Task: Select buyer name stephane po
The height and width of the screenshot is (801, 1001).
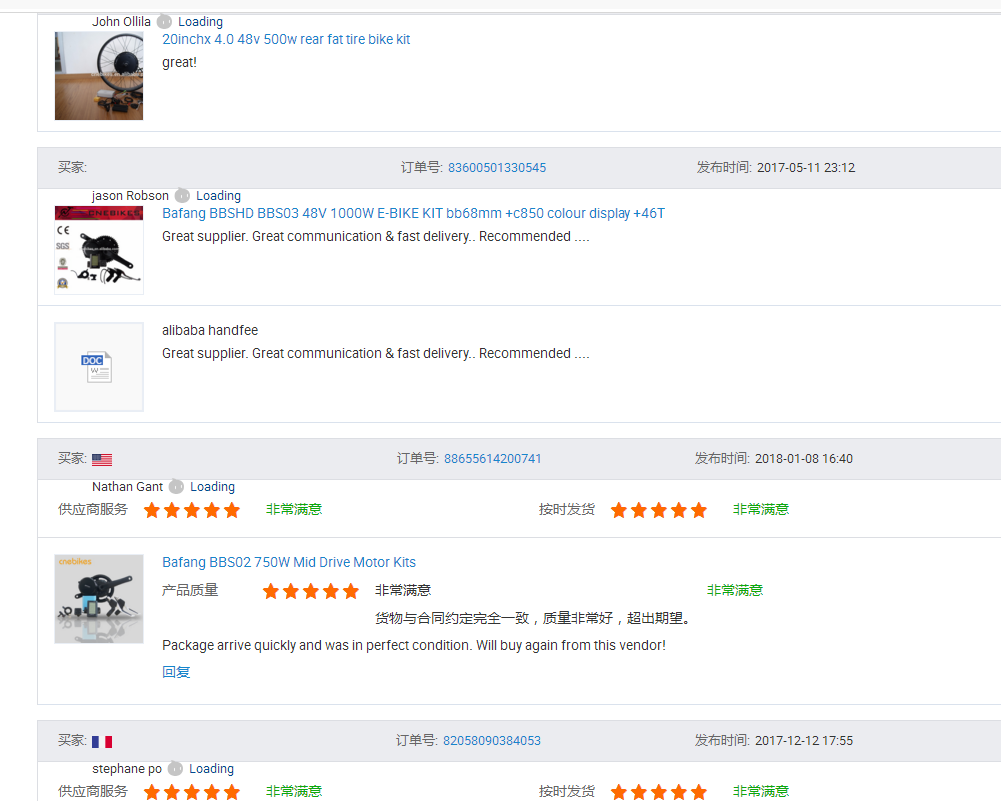Action: [x=127, y=769]
